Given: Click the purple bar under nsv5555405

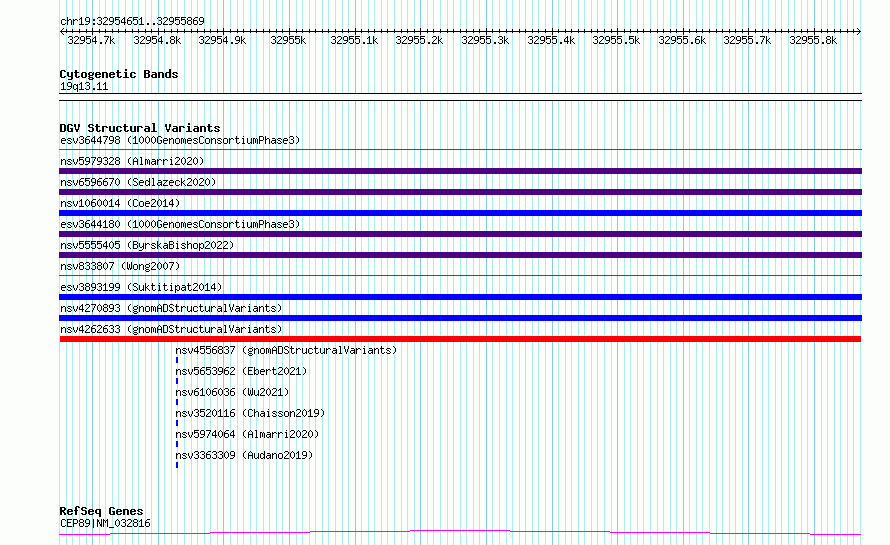Looking at the screenshot, I should pyautogui.click(x=460, y=255).
